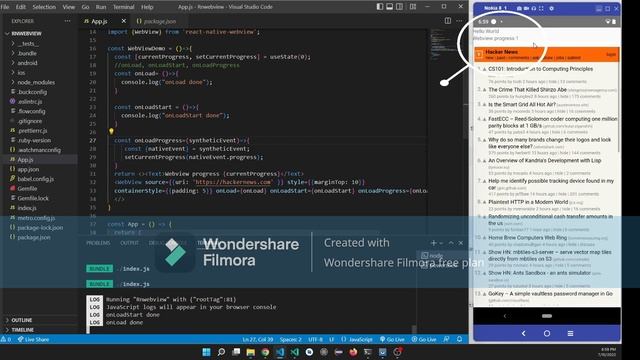Toggle the bottom panel layout icon
This screenshot has width=640, height=360.
pyautogui.click(x=389, y=7)
